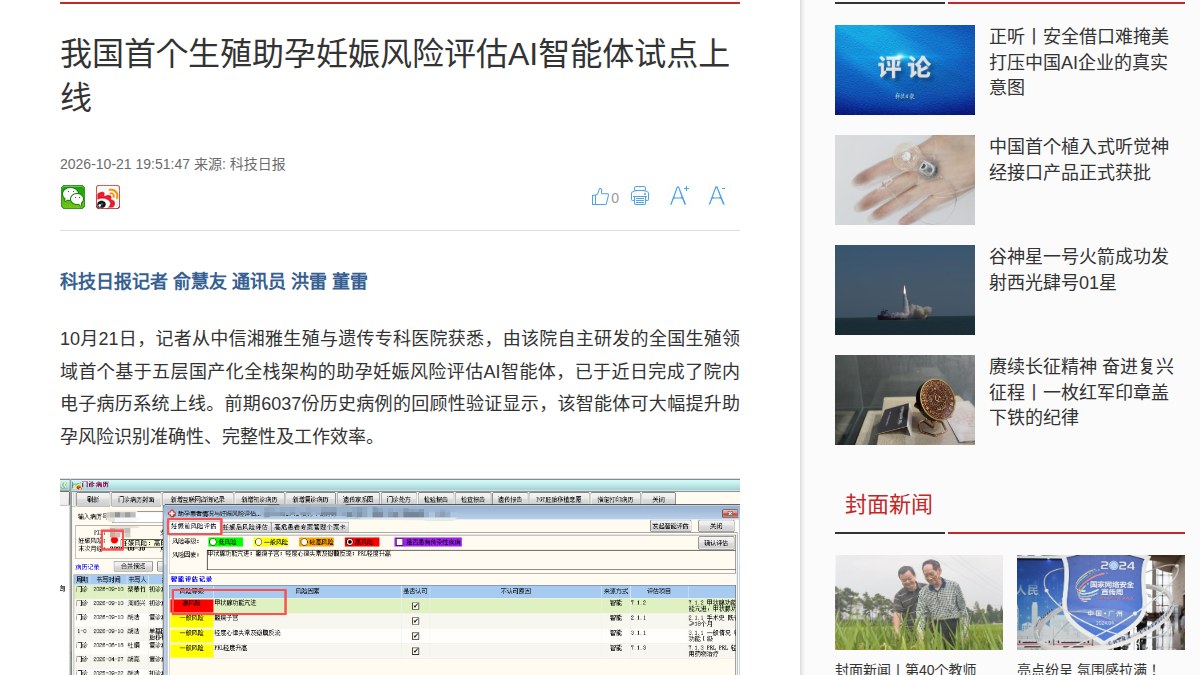
Task: Select the paragraph starting 10月21日，记者从中信湘雅
Action: [x=400, y=387]
